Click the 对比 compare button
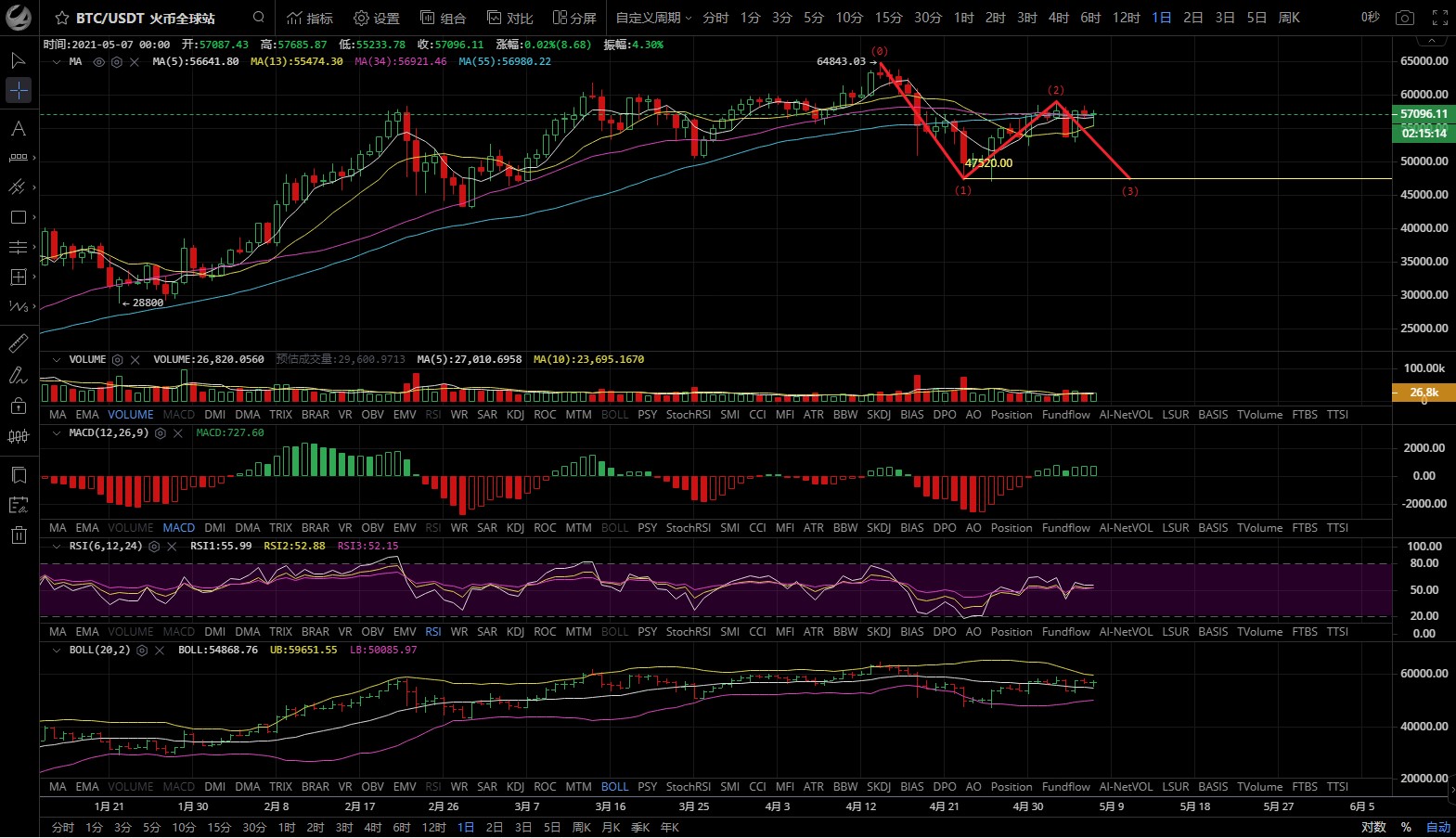The height and width of the screenshot is (838, 1456). tap(510, 18)
